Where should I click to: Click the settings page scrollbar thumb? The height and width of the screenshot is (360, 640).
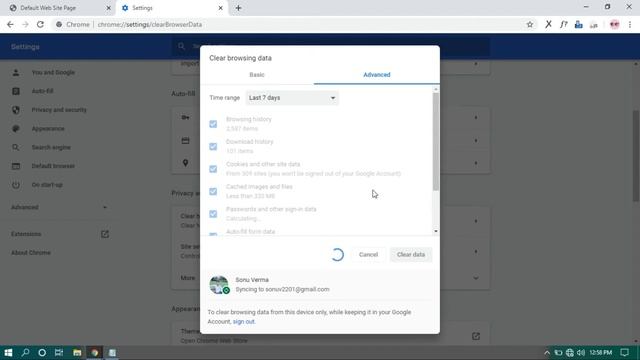coord(636,155)
